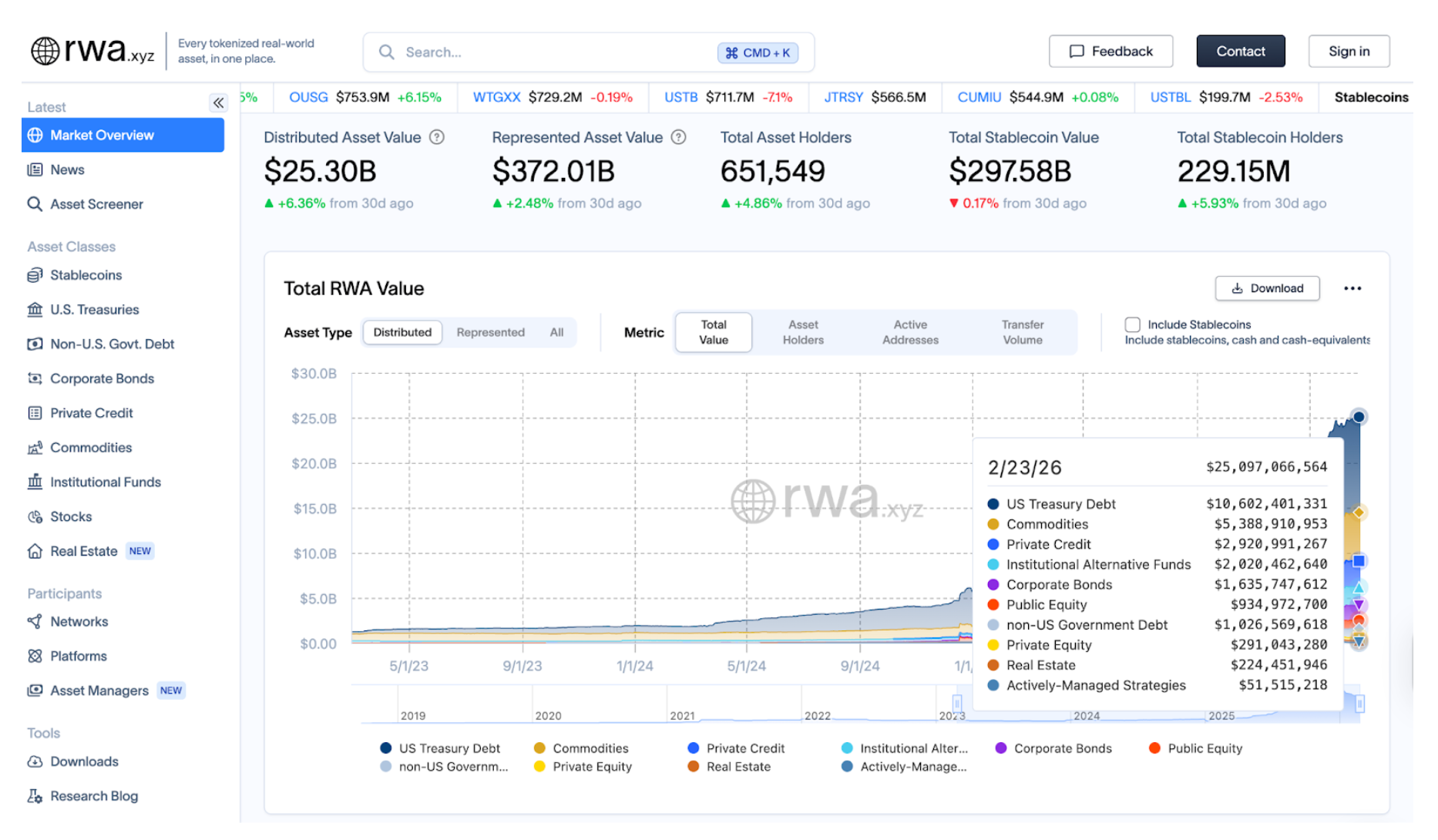Screen dimensions: 1438x840
Task: Select the Stablecoins asset class icon
Action: [35, 275]
